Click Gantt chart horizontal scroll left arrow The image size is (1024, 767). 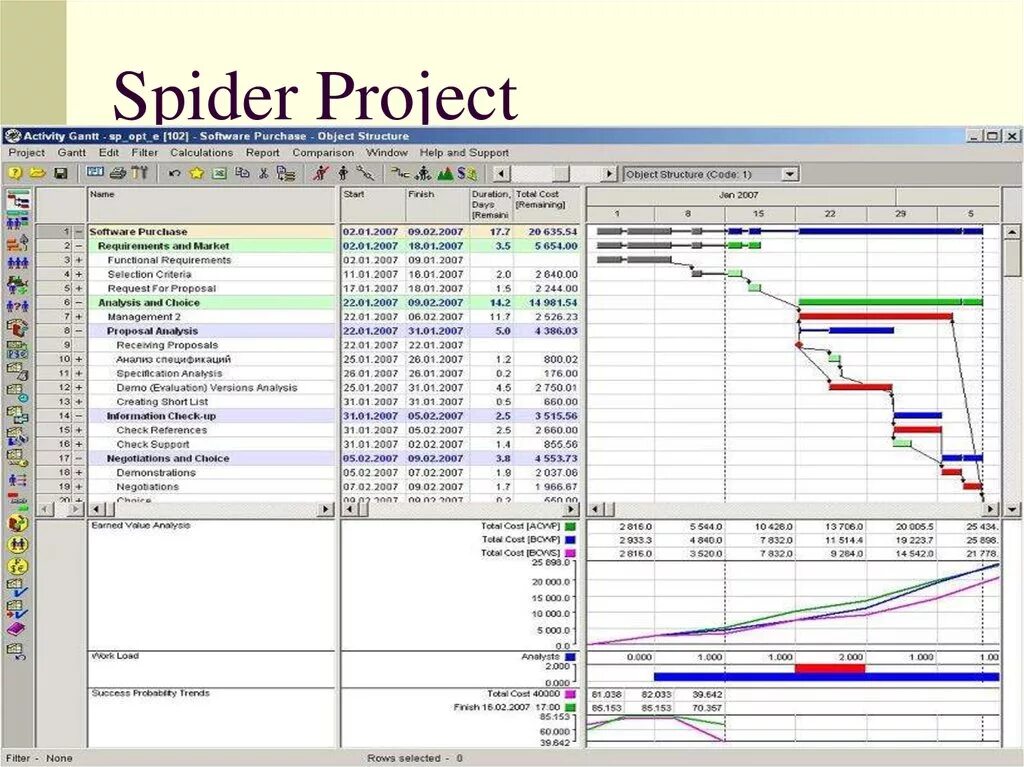pyautogui.click(x=594, y=509)
